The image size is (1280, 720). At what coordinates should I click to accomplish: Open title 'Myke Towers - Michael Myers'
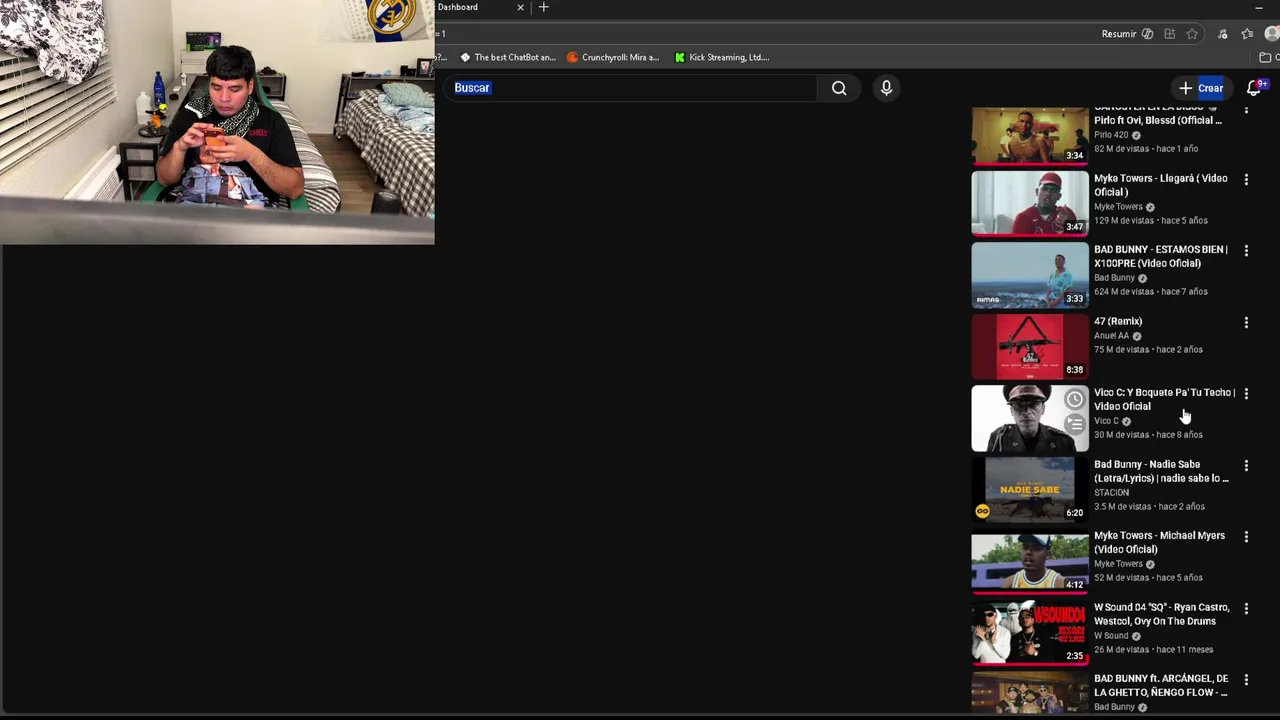pos(1159,542)
